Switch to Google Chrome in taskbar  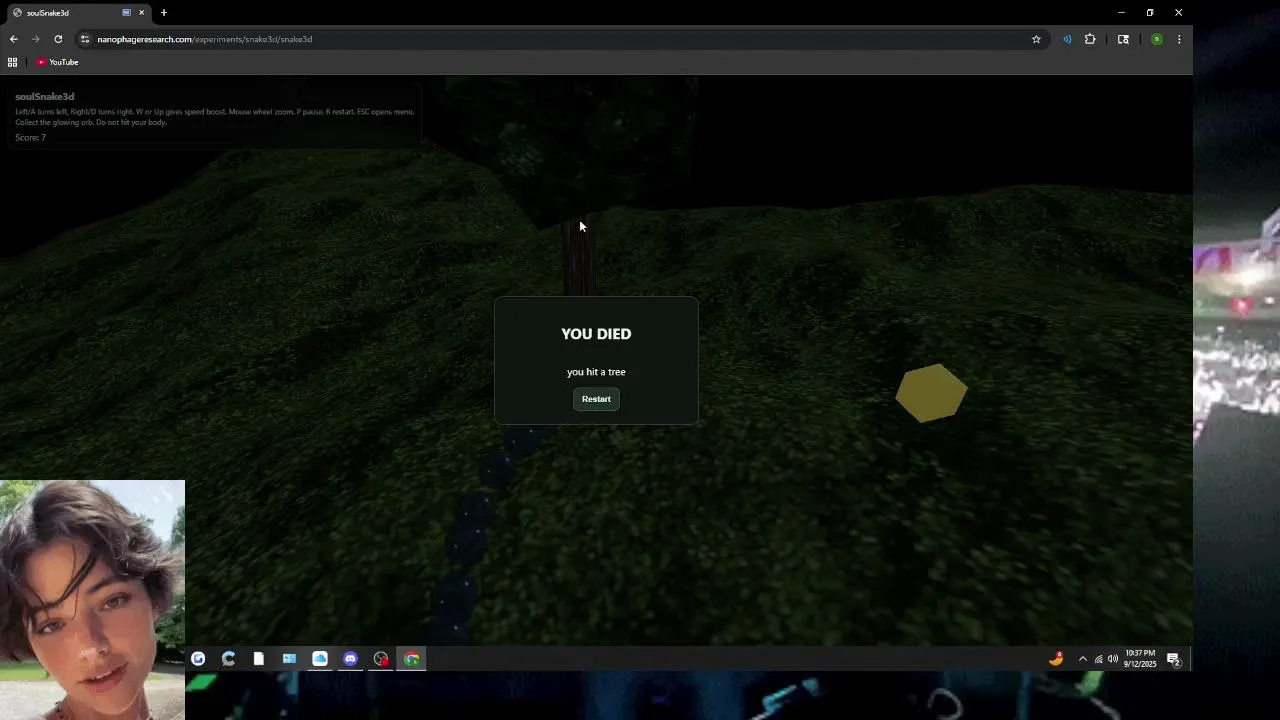click(411, 658)
